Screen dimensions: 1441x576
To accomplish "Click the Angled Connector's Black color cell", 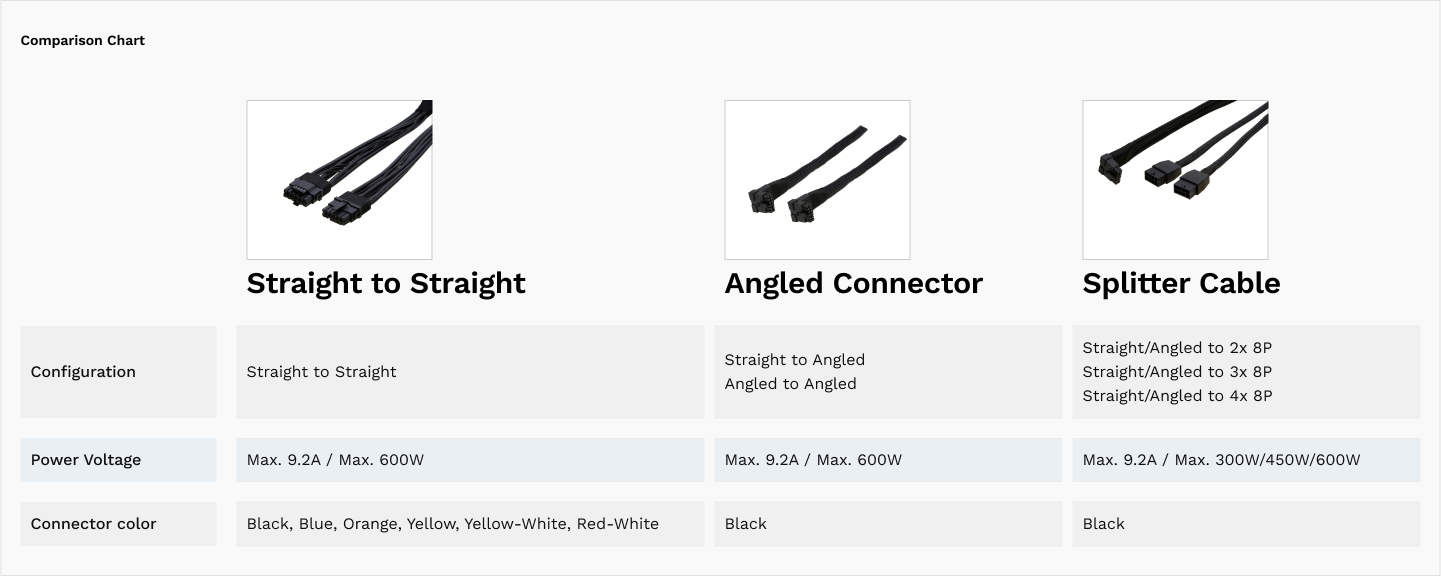I will 746,524.
